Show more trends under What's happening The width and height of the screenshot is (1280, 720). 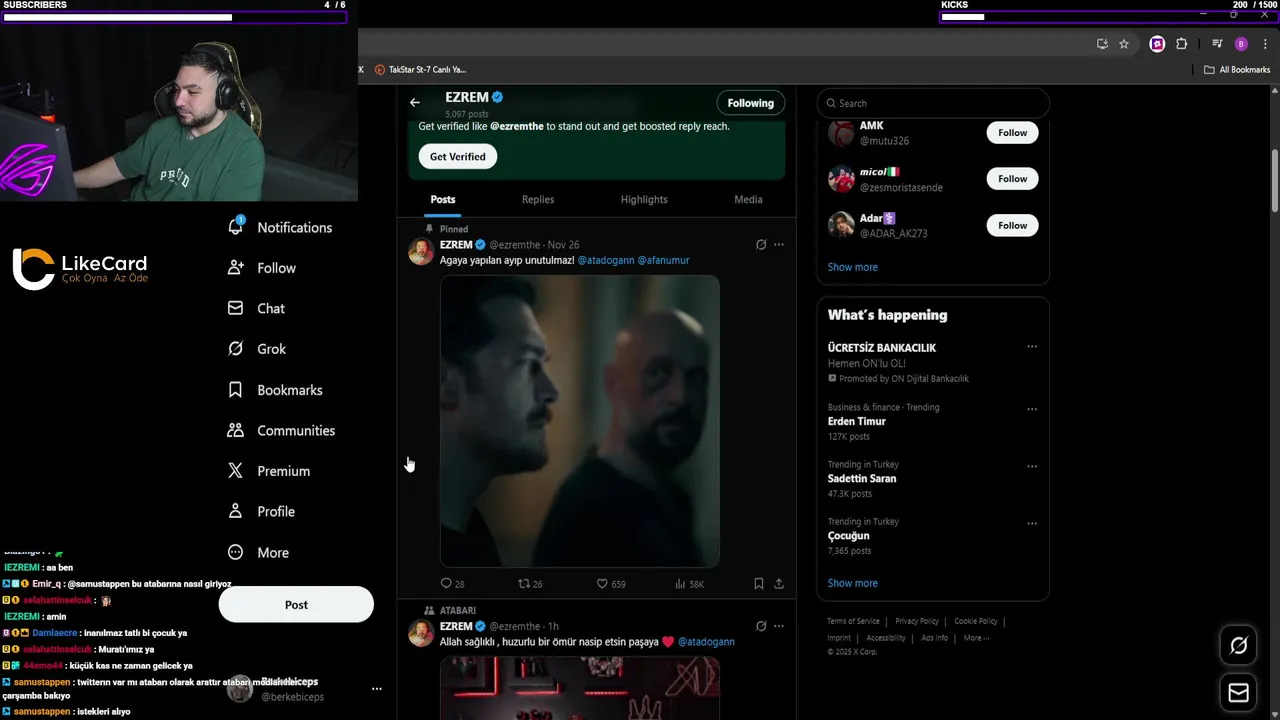tap(852, 583)
